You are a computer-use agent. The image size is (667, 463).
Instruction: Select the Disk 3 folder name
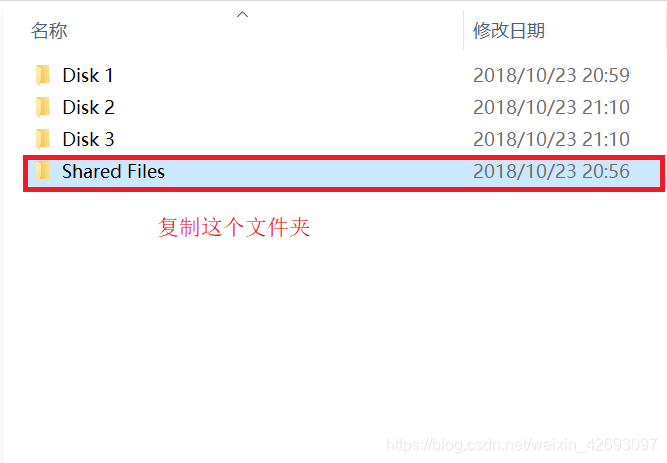pyautogui.click(x=88, y=139)
